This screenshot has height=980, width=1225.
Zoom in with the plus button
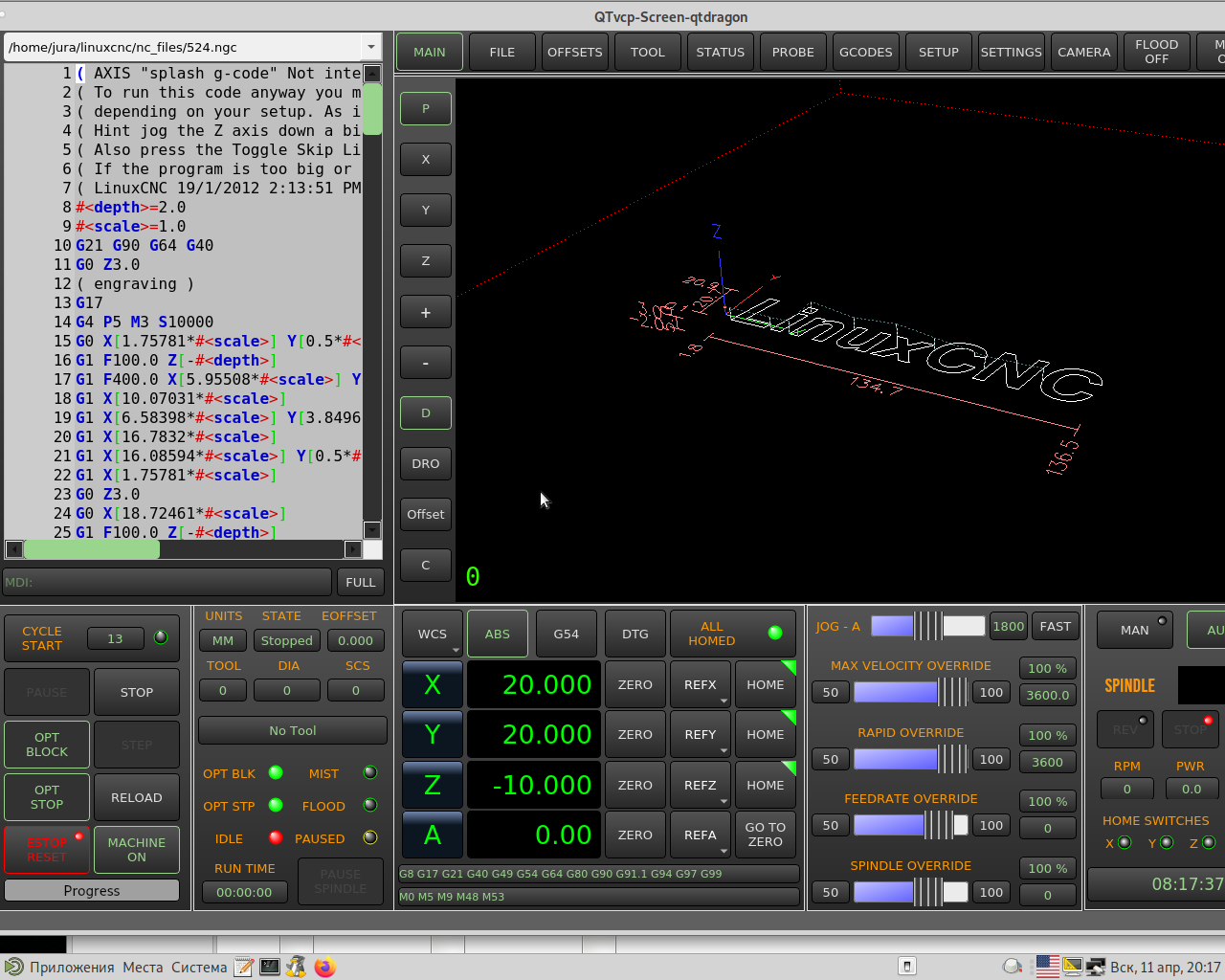pos(426,312)
